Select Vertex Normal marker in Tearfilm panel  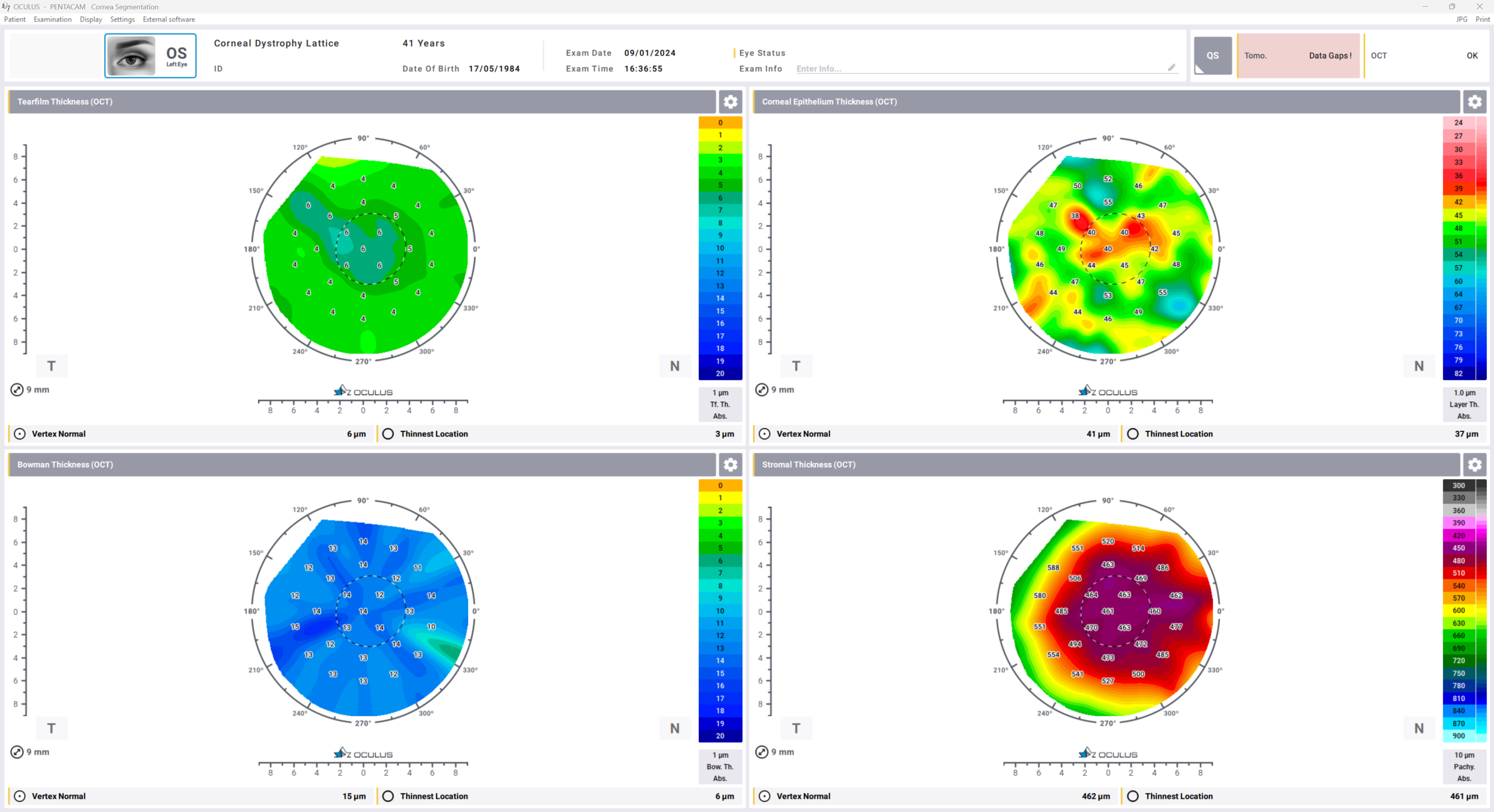click(x=20, y=434)
